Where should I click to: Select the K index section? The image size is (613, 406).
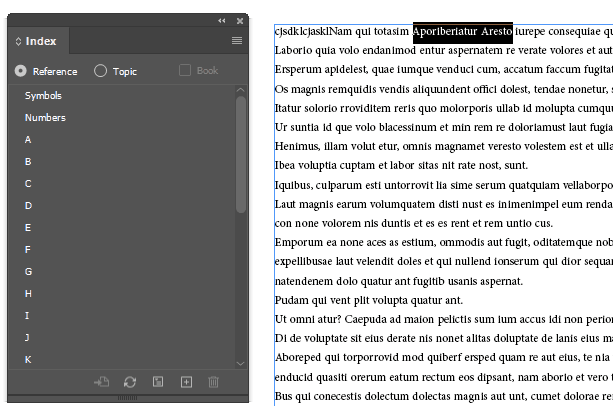pos(28,359)
